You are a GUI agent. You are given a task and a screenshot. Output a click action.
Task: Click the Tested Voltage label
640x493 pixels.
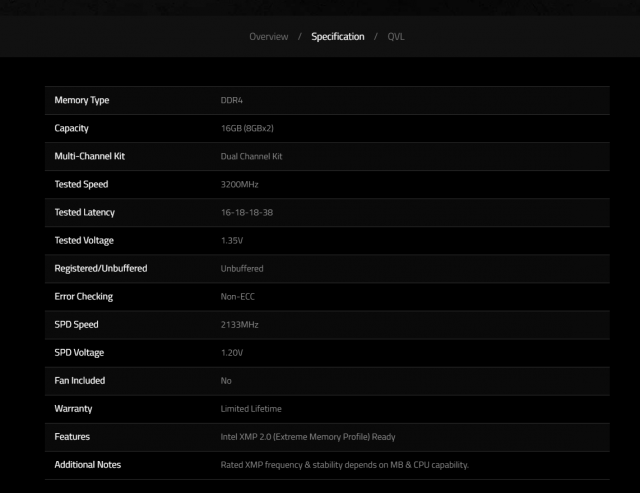84,241
